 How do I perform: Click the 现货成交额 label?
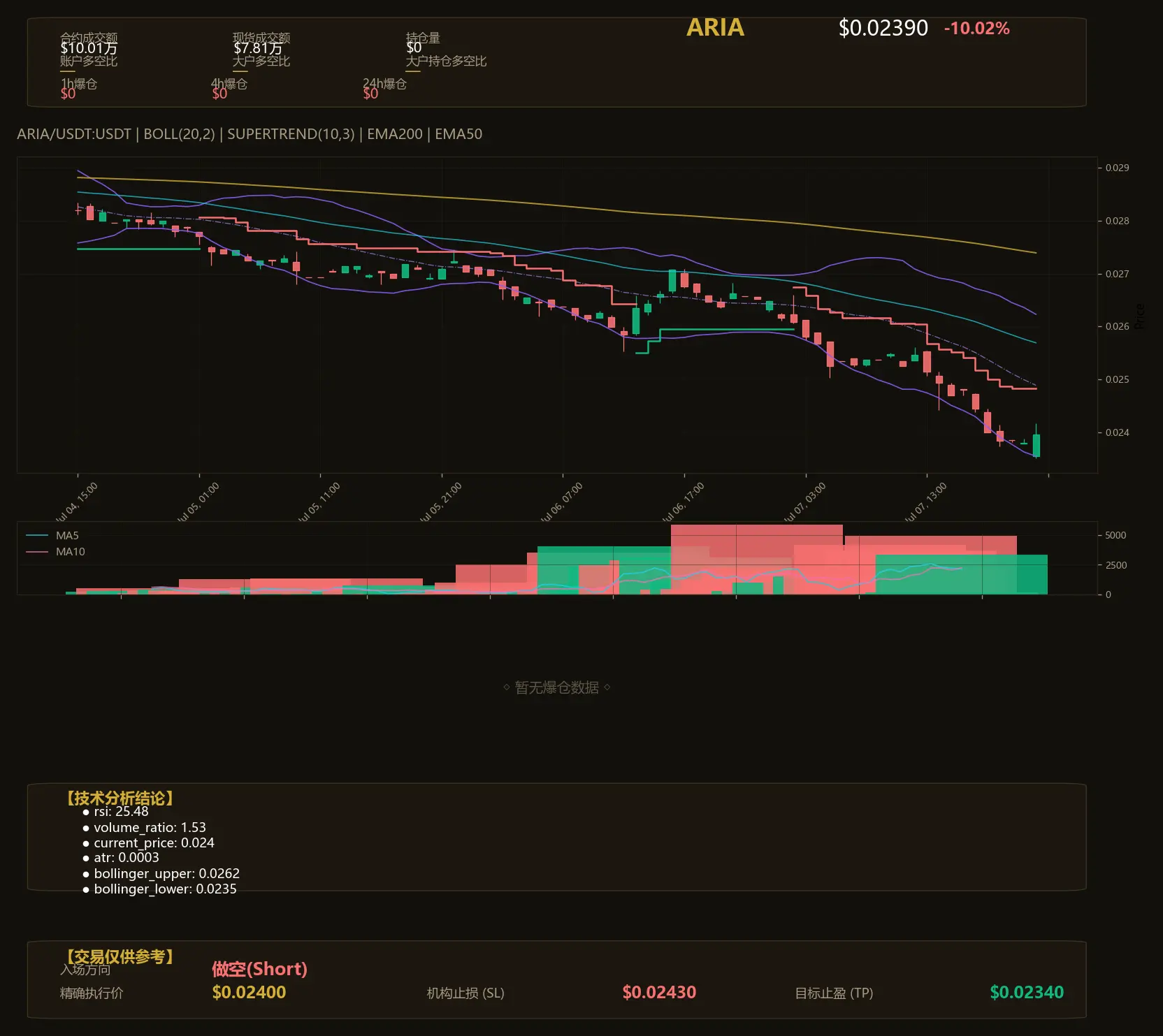(x=261, y=37)
